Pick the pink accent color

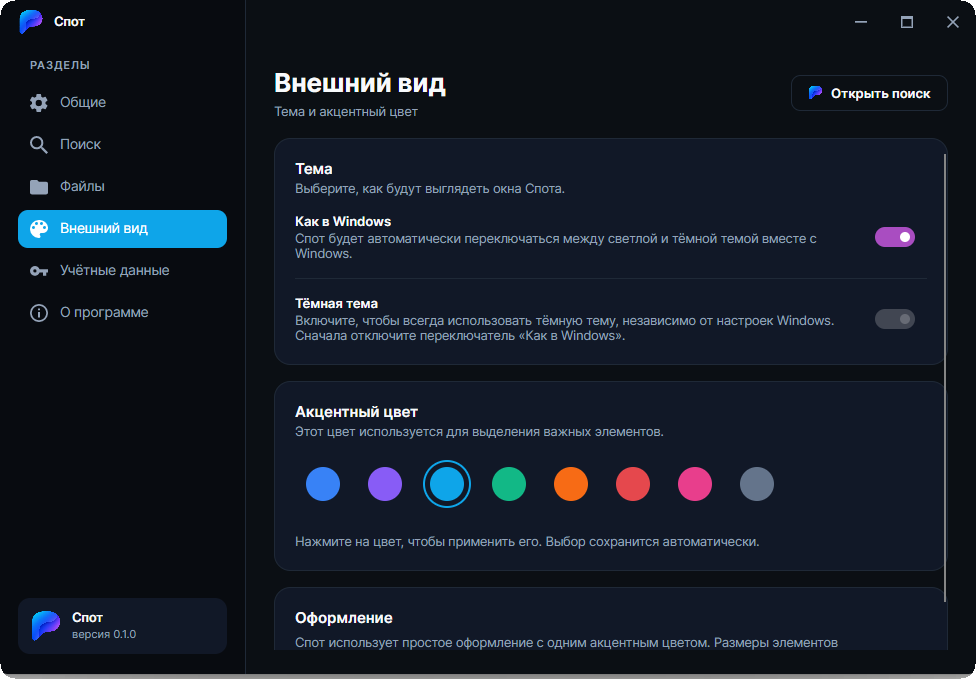[x=695, y=484]
